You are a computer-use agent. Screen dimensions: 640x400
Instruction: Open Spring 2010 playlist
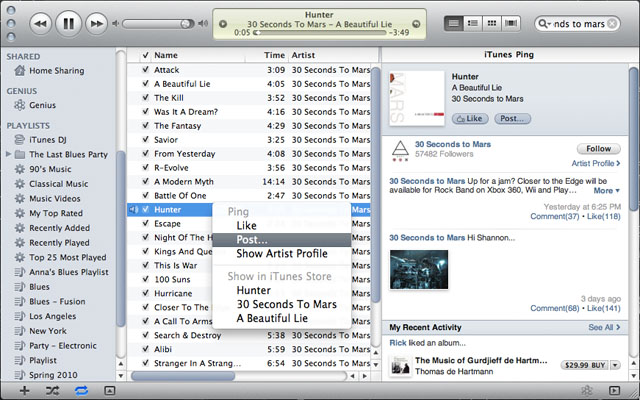coord(53,375)
